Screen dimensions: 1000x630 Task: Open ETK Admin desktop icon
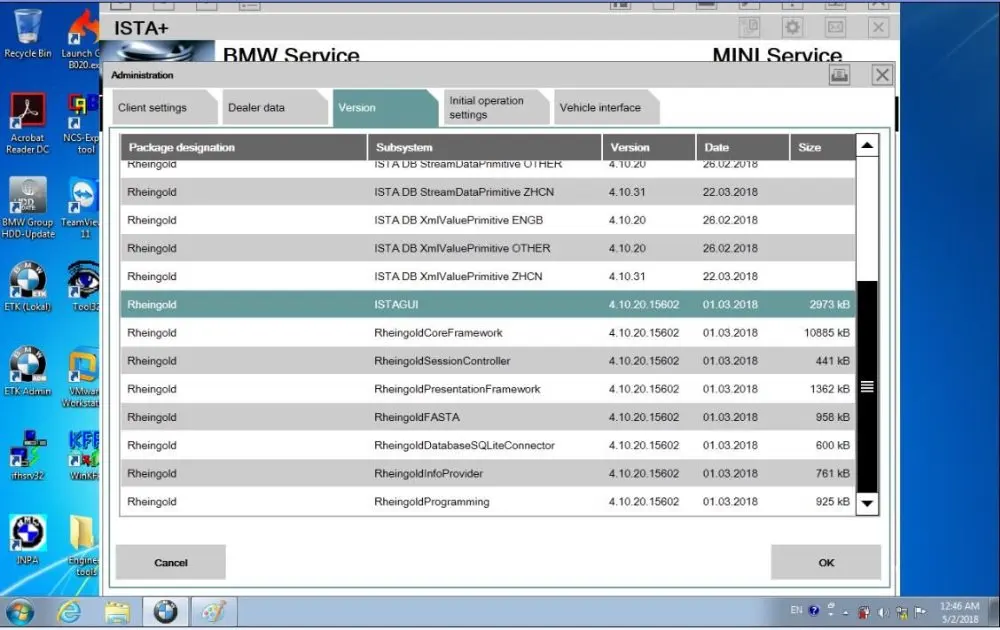tap(27, 371)
